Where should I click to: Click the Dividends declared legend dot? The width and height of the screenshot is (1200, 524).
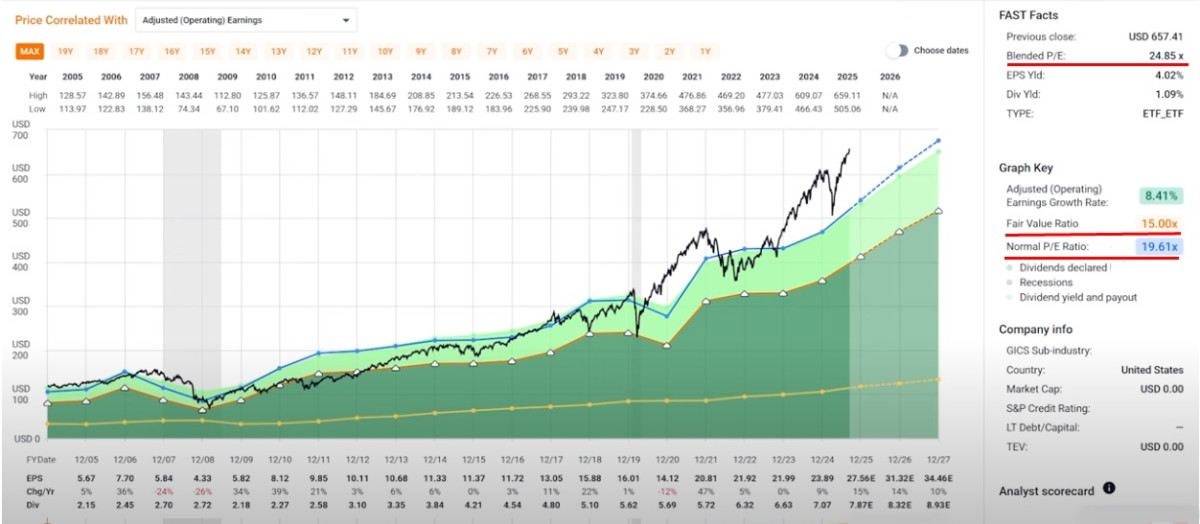tap(1011, 268)
